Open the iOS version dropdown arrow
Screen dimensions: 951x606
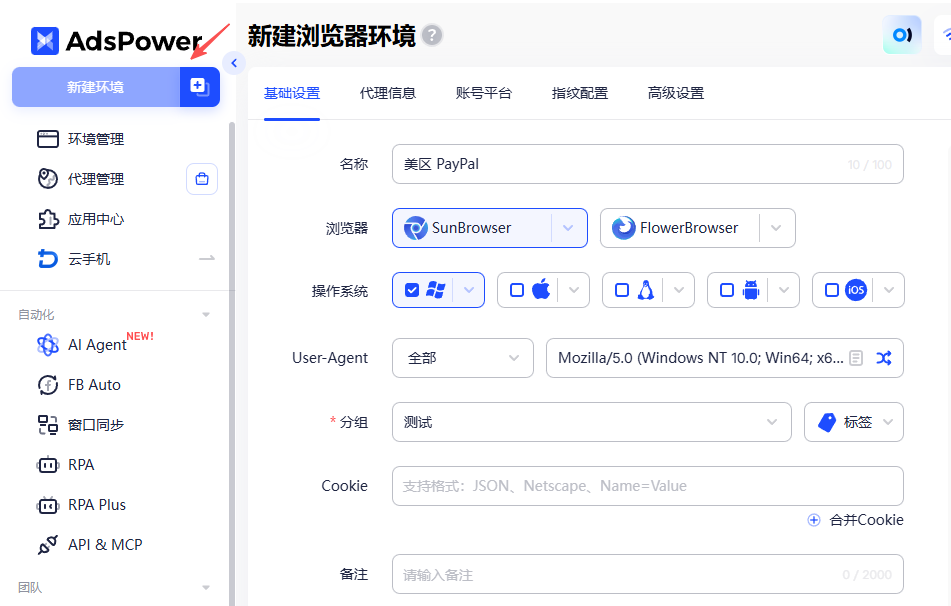[889, 290]
